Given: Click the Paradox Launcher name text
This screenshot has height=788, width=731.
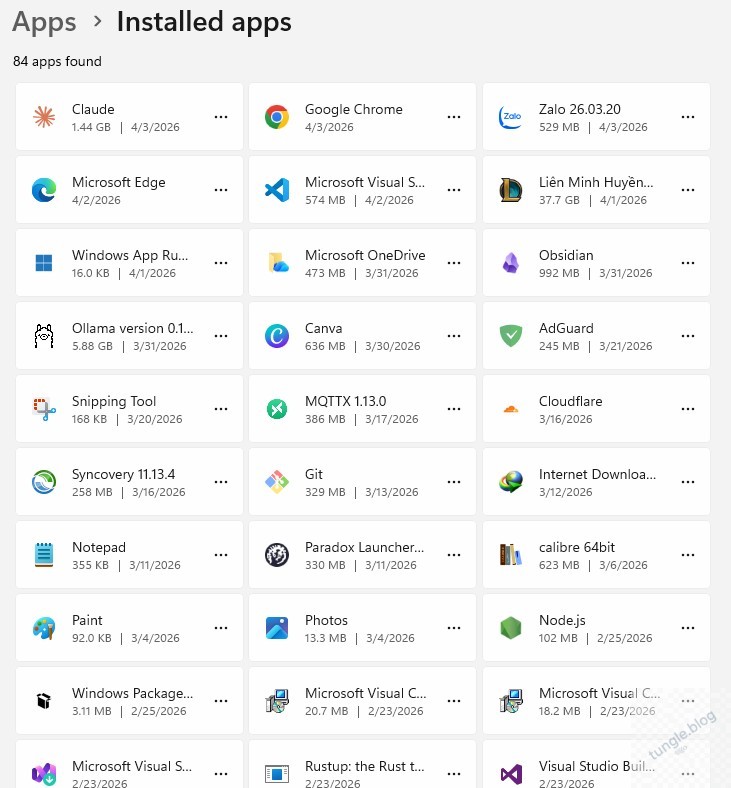Looking at the screenshot, I should click(365, 547).
